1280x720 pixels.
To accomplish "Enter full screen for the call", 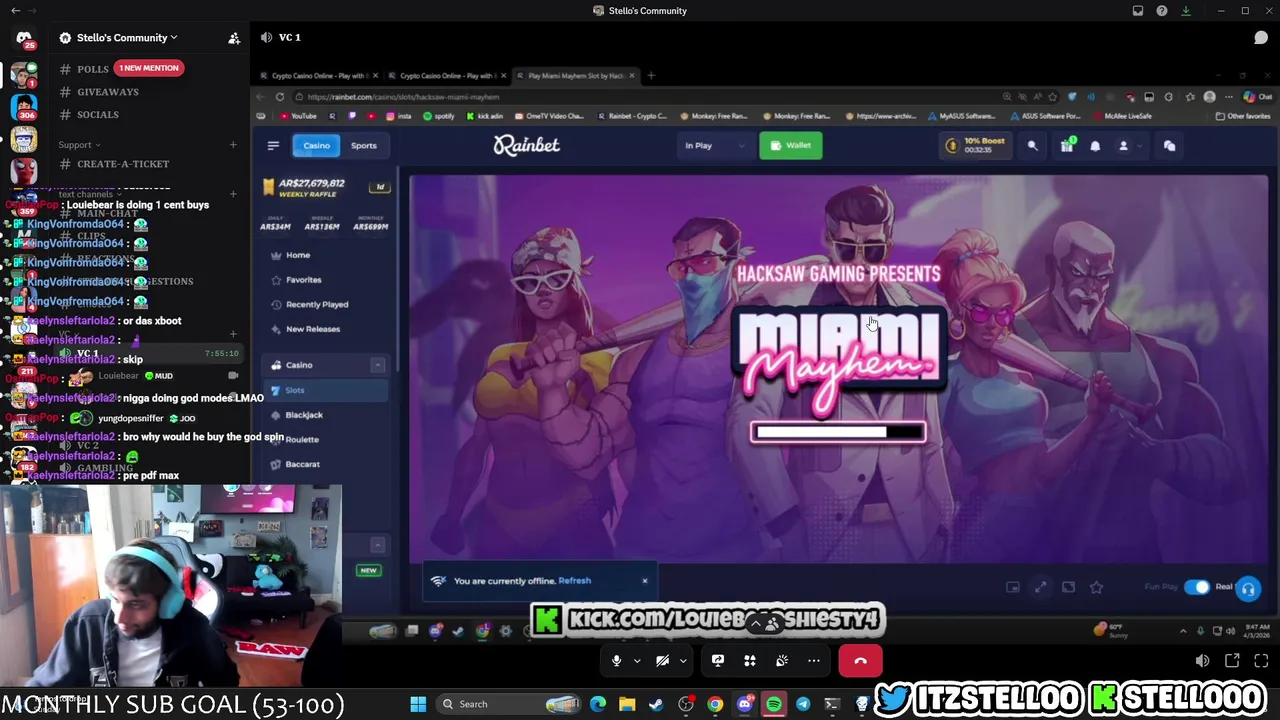I will [x=1261, y=661].
